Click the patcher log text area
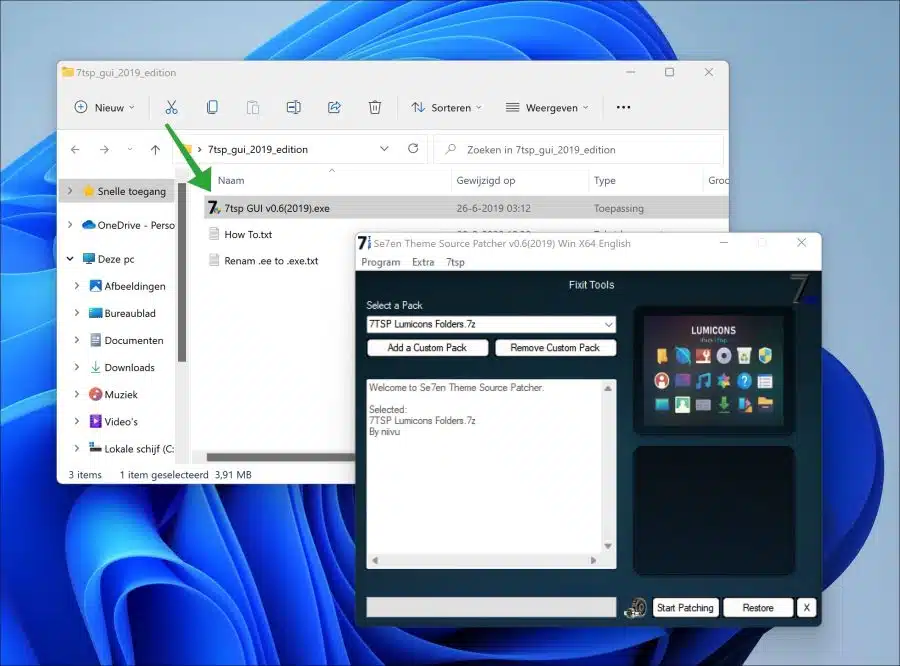The image size is (900, 666). pos(486,467)
